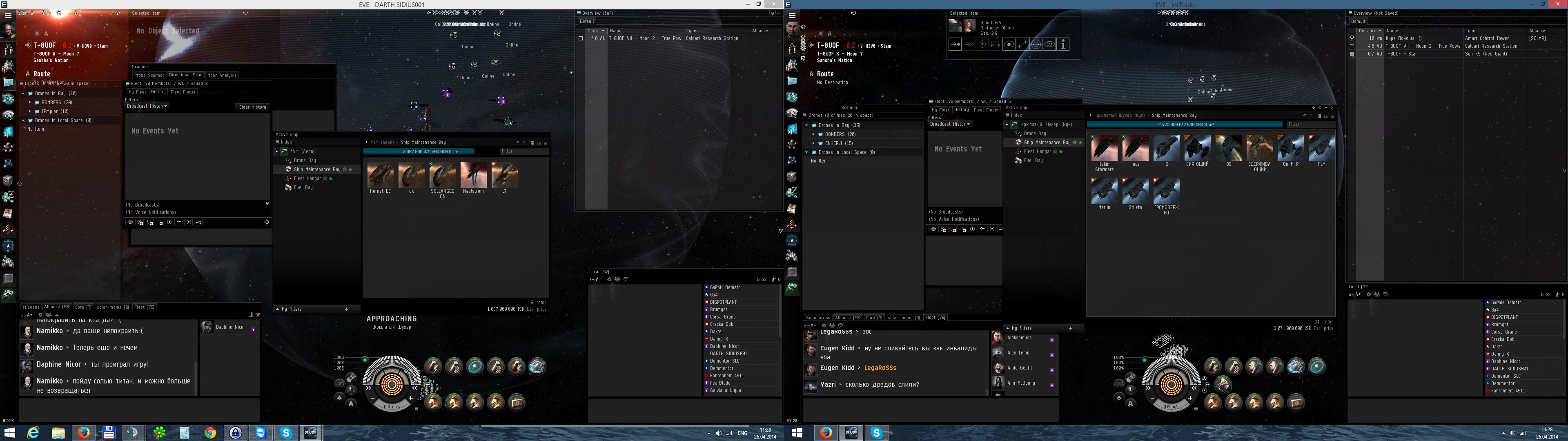Viewport: 1568px width, 441px height.
Task: Click Lock Target crosshair icon for ReinDeerA
Action: point(1036,45)
